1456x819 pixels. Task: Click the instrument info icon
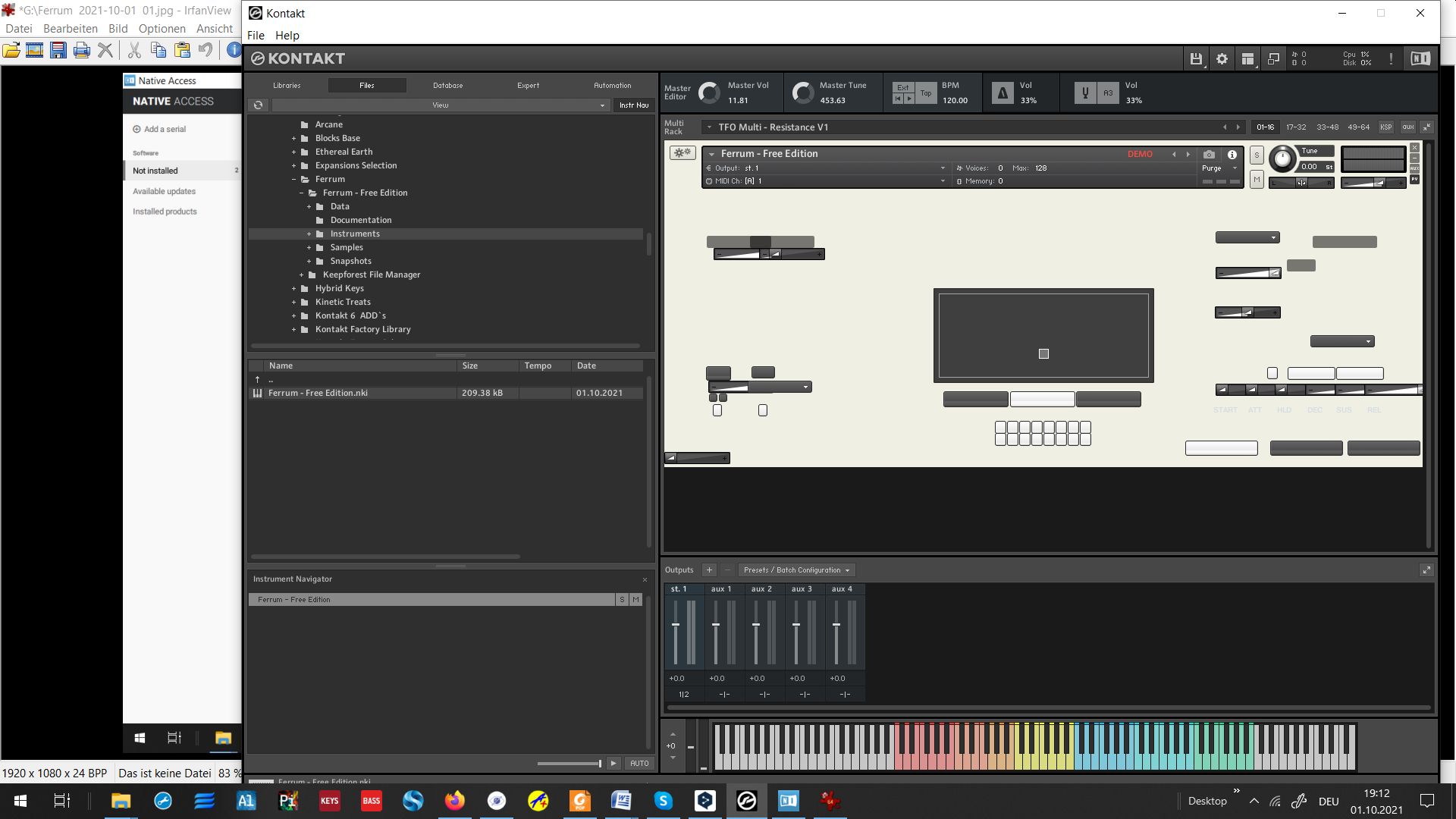pos(1232,154)
